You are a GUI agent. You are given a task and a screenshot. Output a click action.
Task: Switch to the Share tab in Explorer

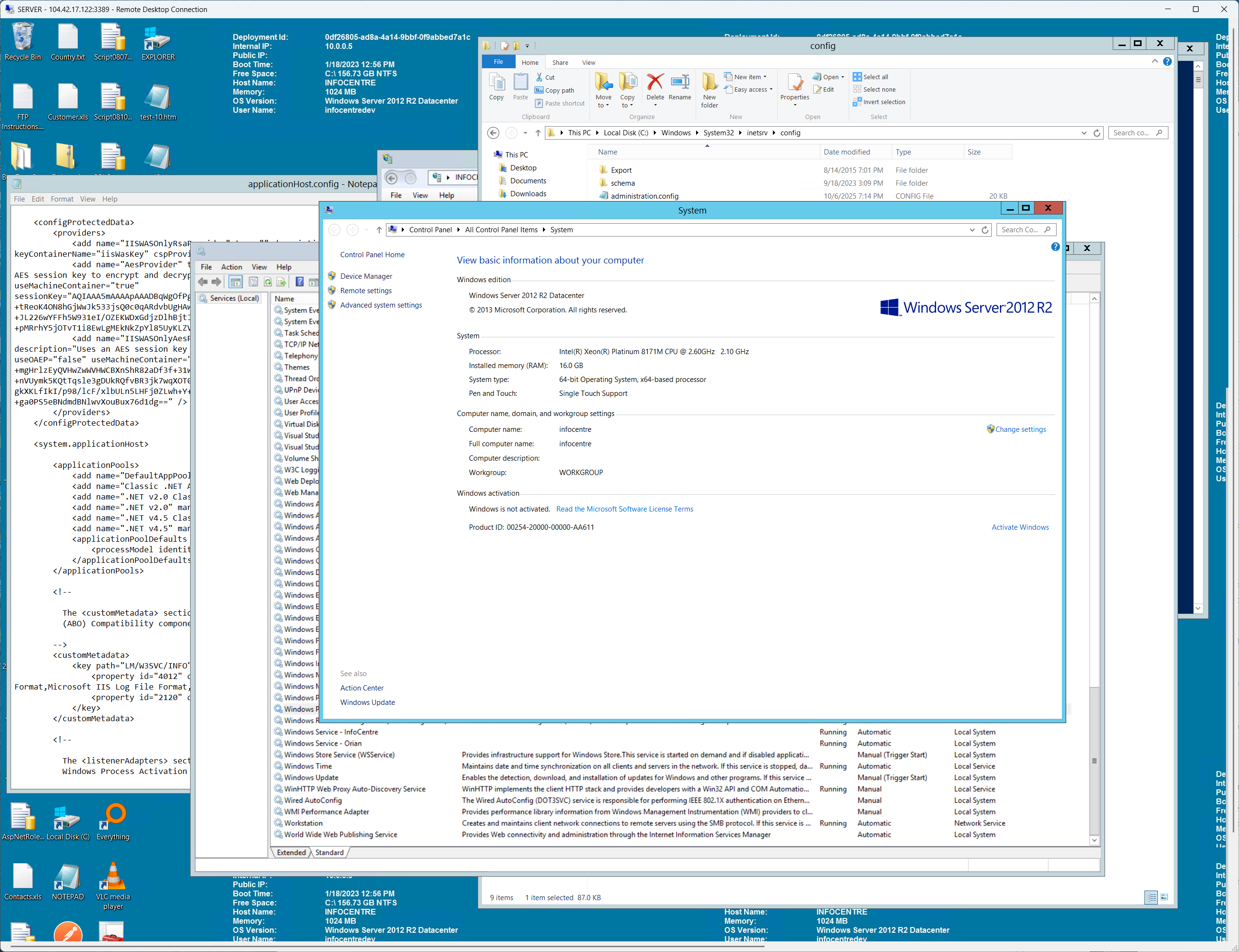(560, 62)
